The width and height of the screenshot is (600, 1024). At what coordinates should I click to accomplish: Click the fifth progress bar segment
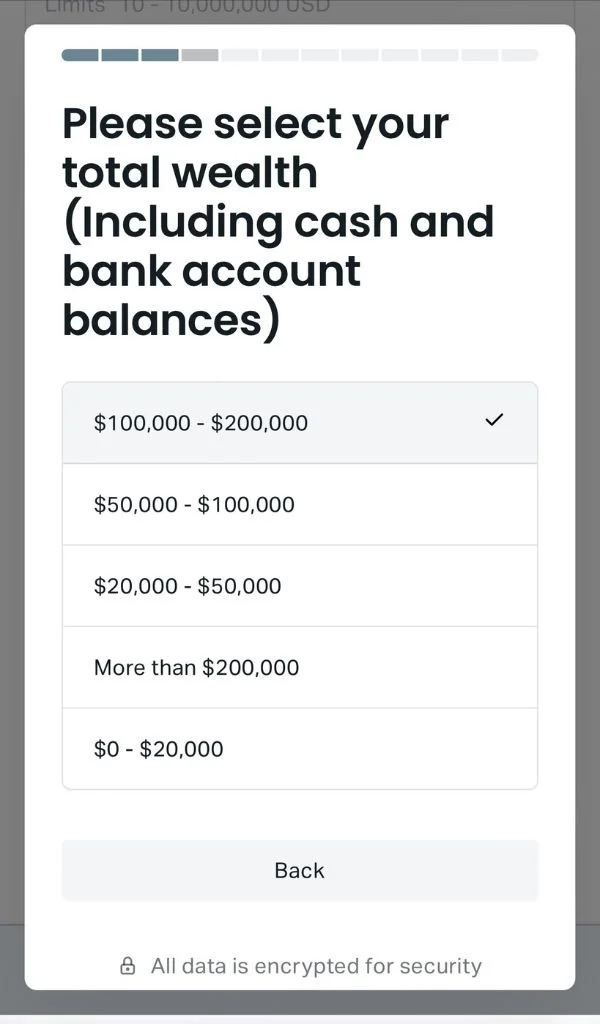(x=240, y=55)
